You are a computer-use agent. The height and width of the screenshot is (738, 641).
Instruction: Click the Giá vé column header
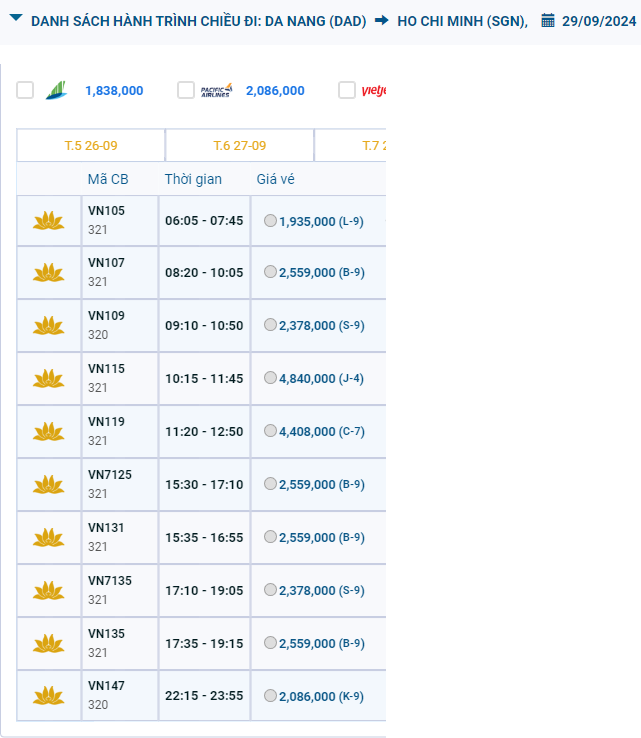tap(275, 180)
